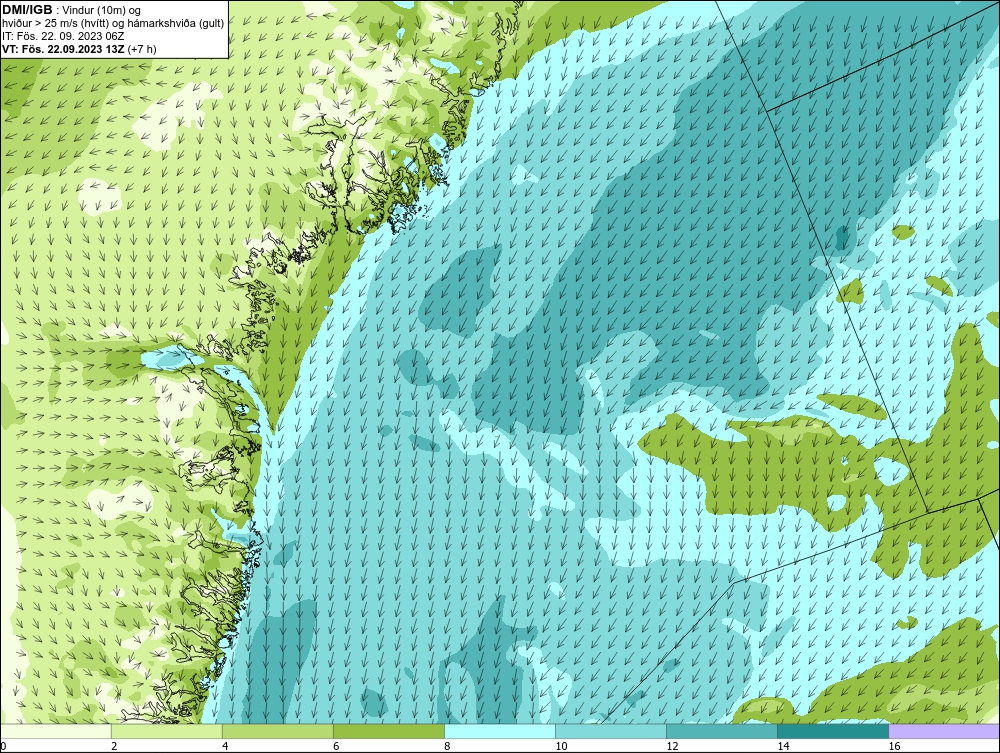The width and height of the screenshot is (1000, 753).
Task: Click the 10–12 m/s light teal legend swatch
Action: (611, 731)
